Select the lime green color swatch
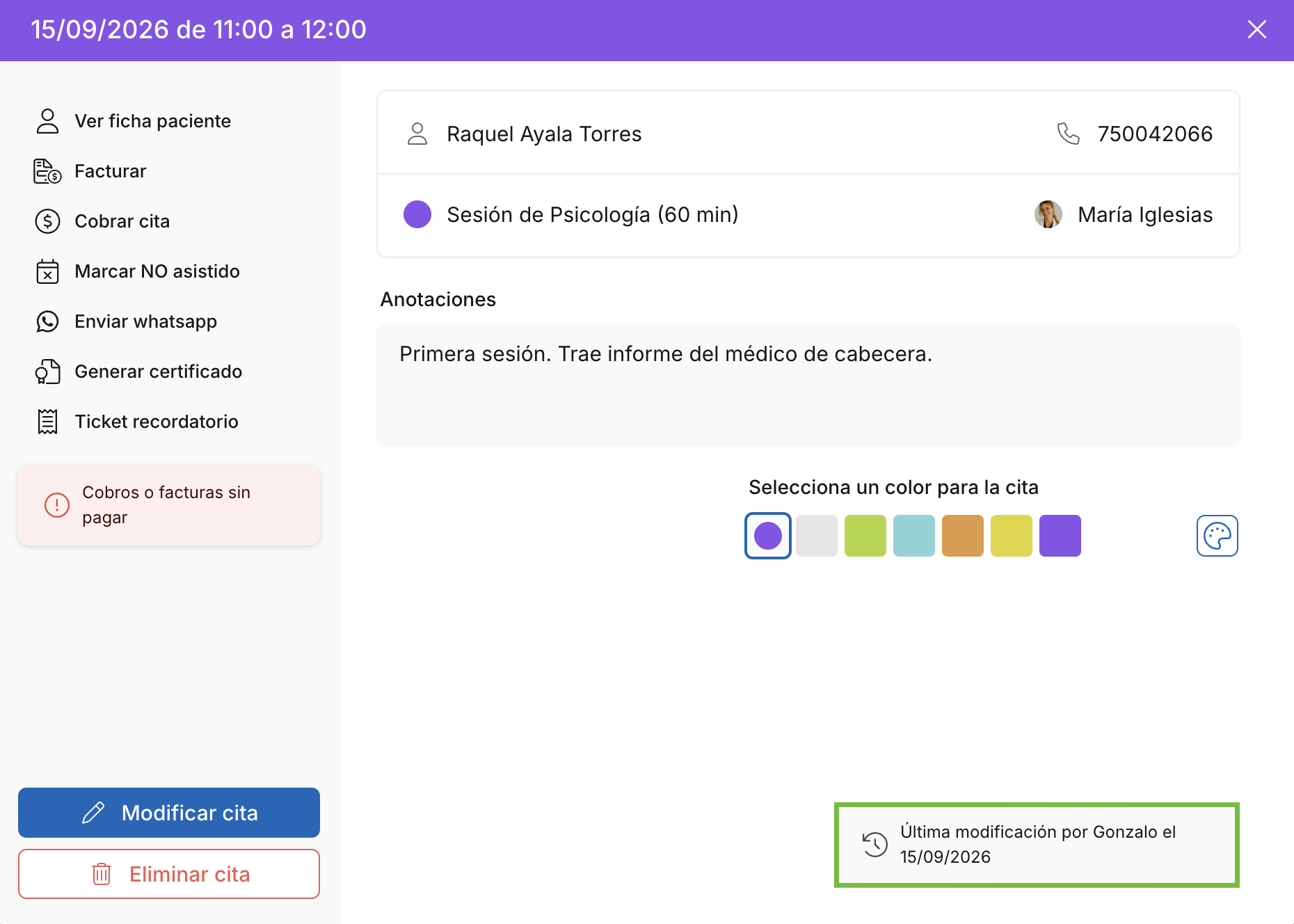 pyautogui.click(x=865, y=536)
